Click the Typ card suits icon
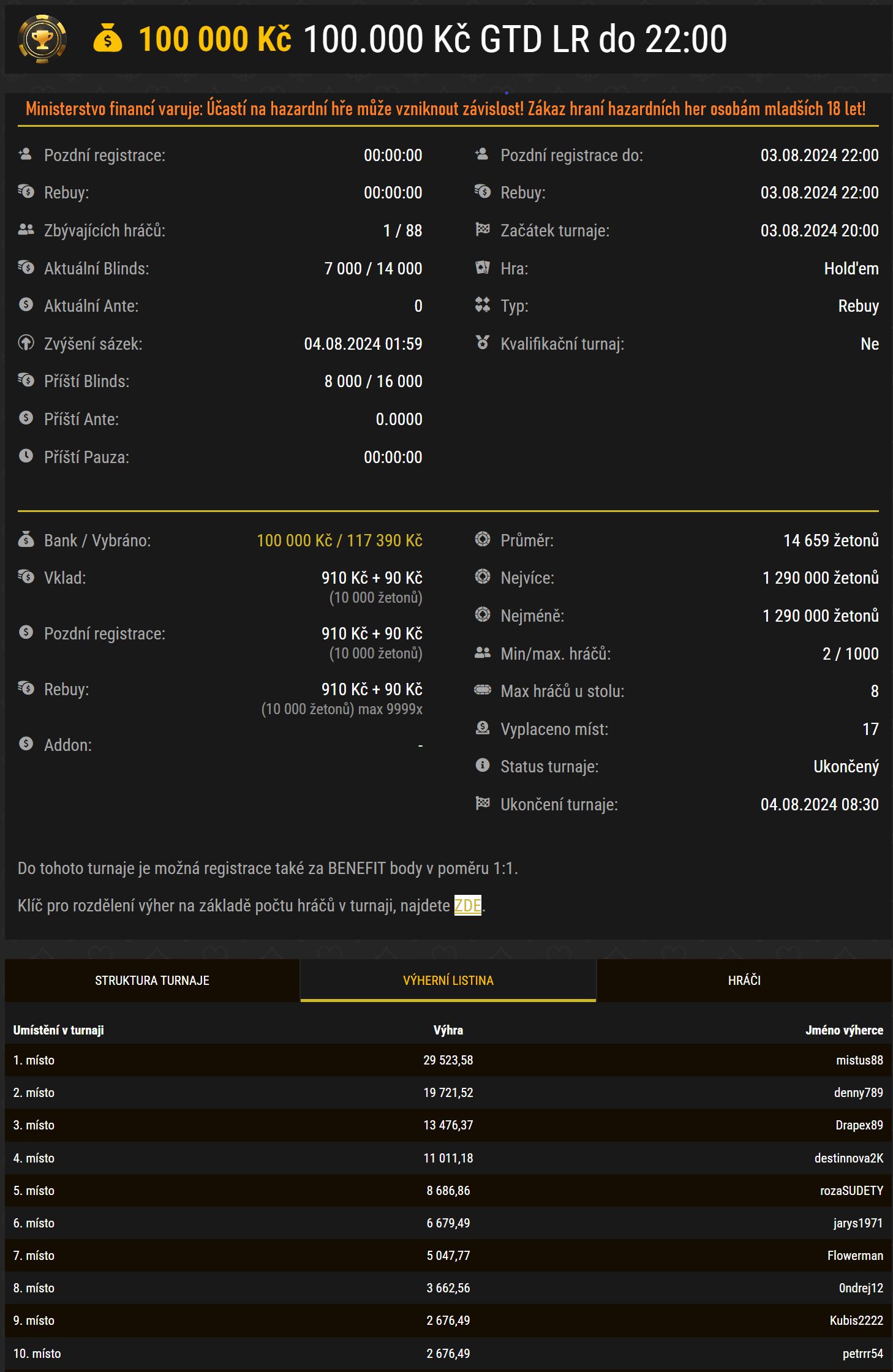This screenshot has width=893, height=1372. click(483, 305)
